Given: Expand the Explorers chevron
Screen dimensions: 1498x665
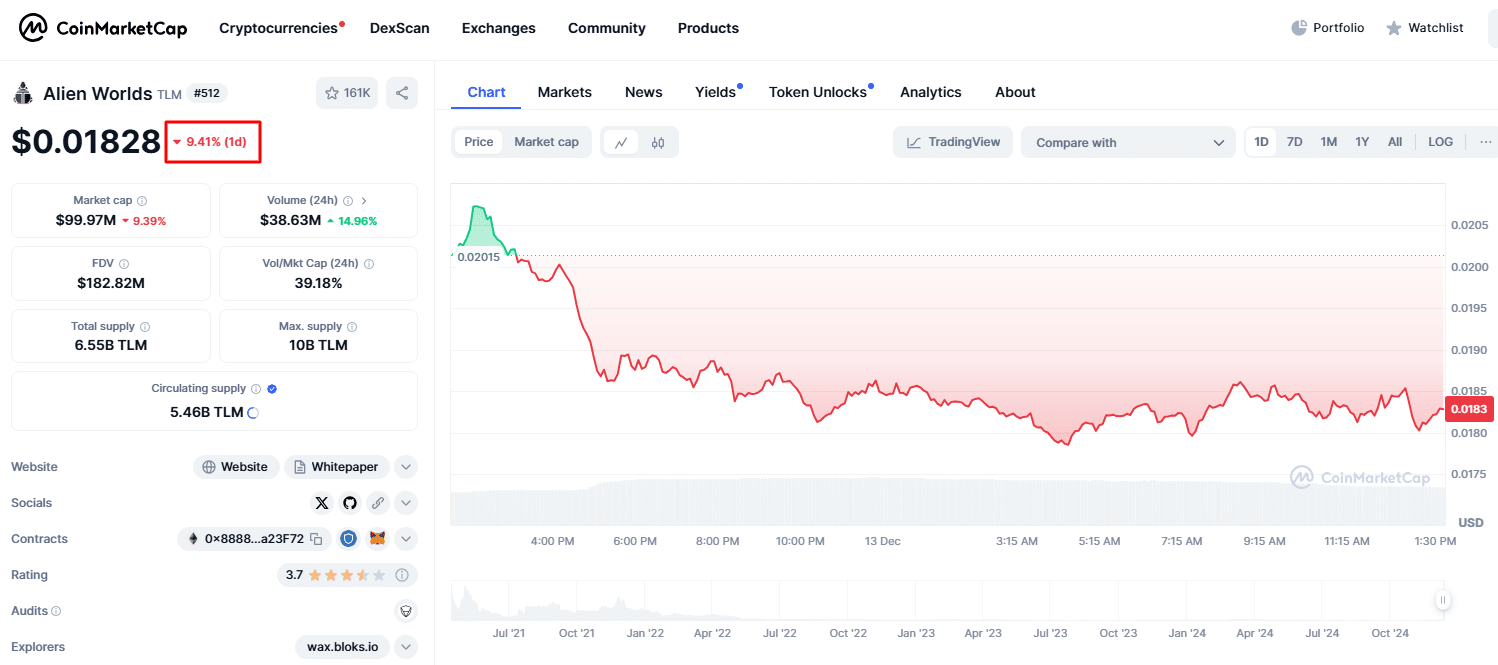Looking at the screenshot, I should (406, 647).
